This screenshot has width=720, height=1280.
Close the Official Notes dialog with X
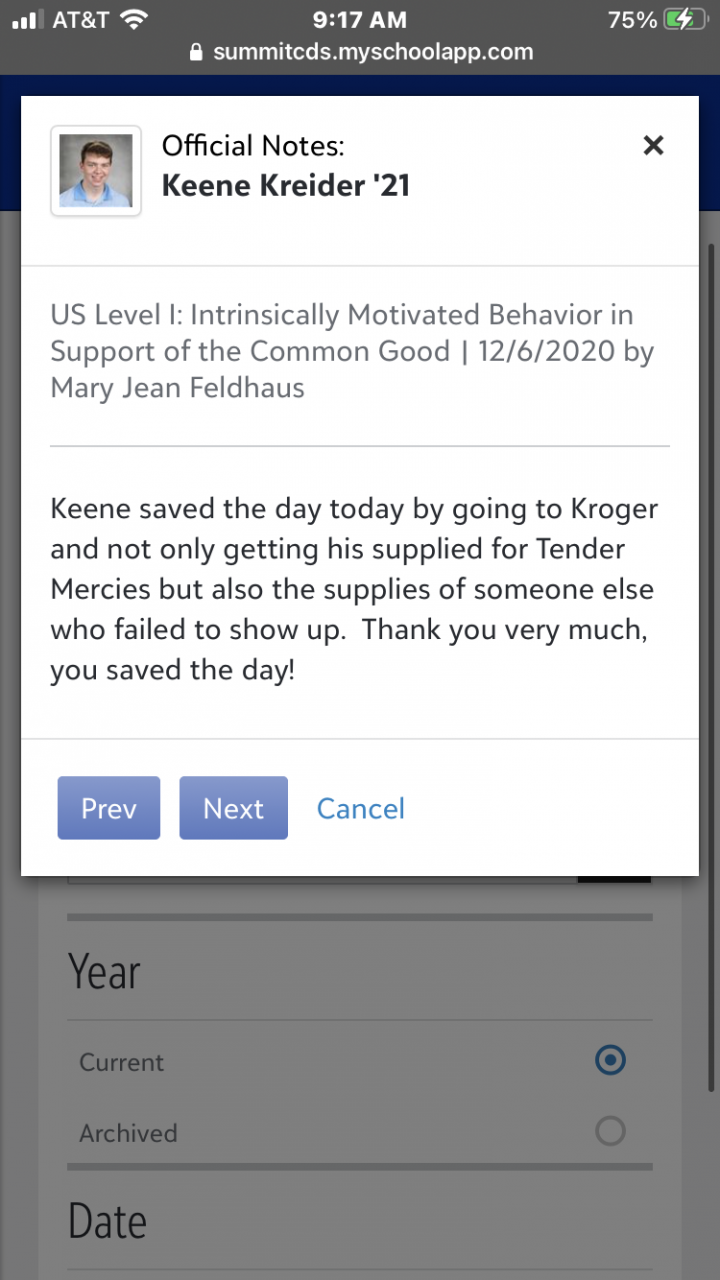tap(653, 146)
